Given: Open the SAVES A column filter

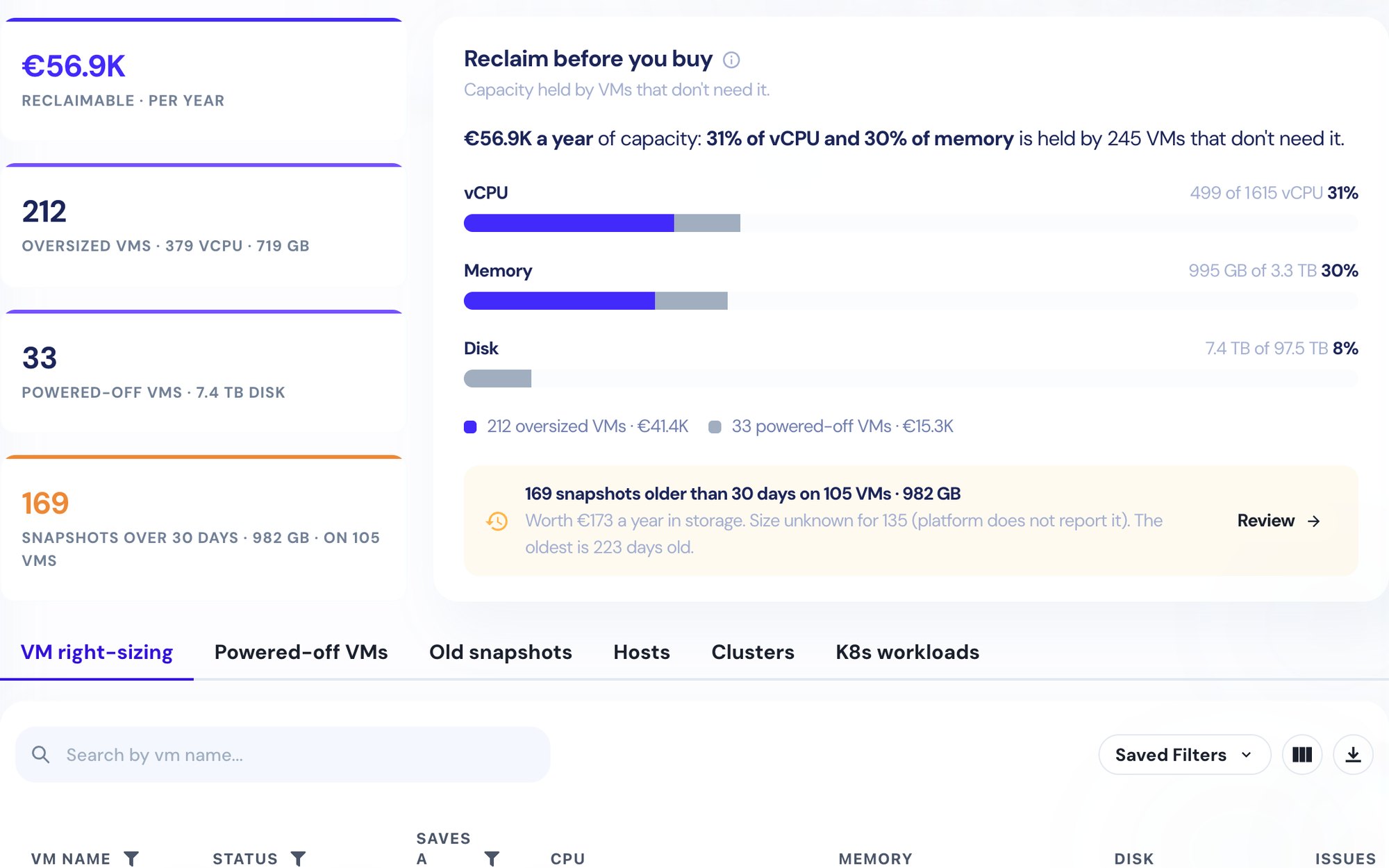Looking at the screenshot, I should pos(492,859).
